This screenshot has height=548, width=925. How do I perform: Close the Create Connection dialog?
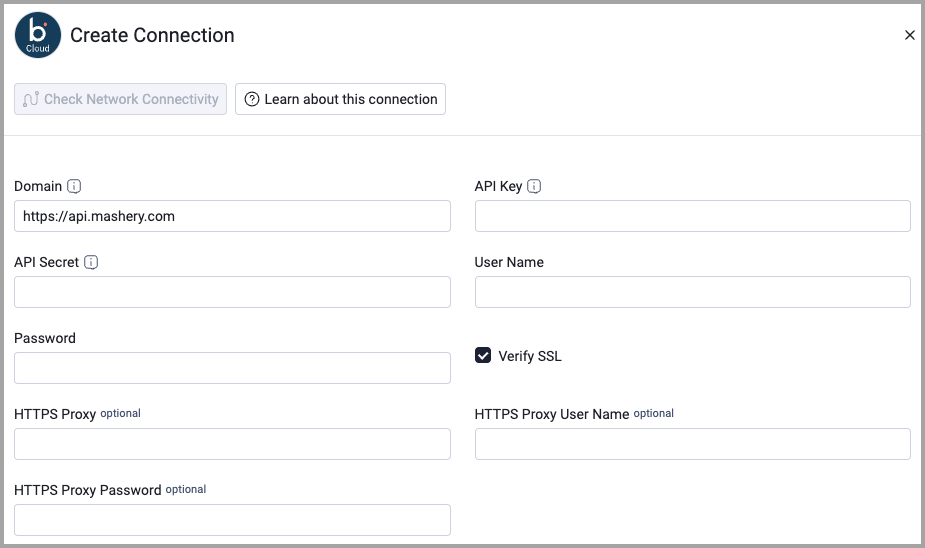[x=910, y=35]
